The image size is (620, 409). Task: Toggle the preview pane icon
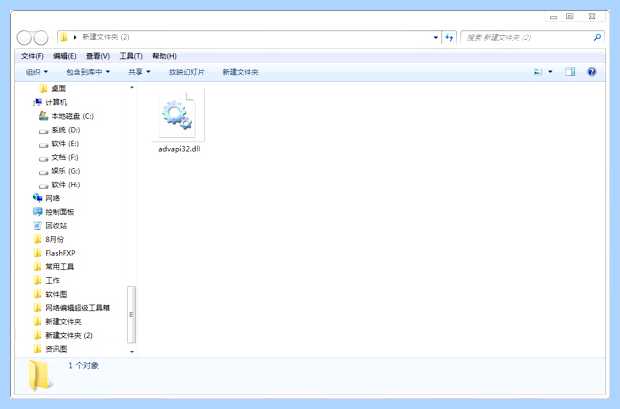pyautogui.click(x=570, y=72)
